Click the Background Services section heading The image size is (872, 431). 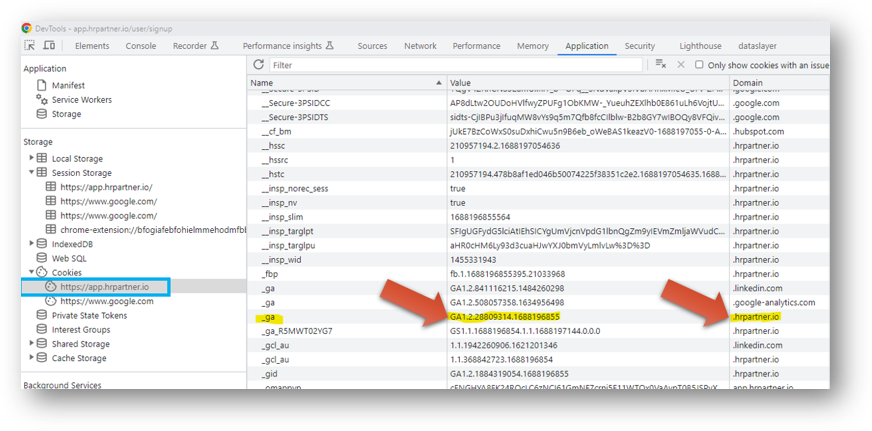pos(62,385)
